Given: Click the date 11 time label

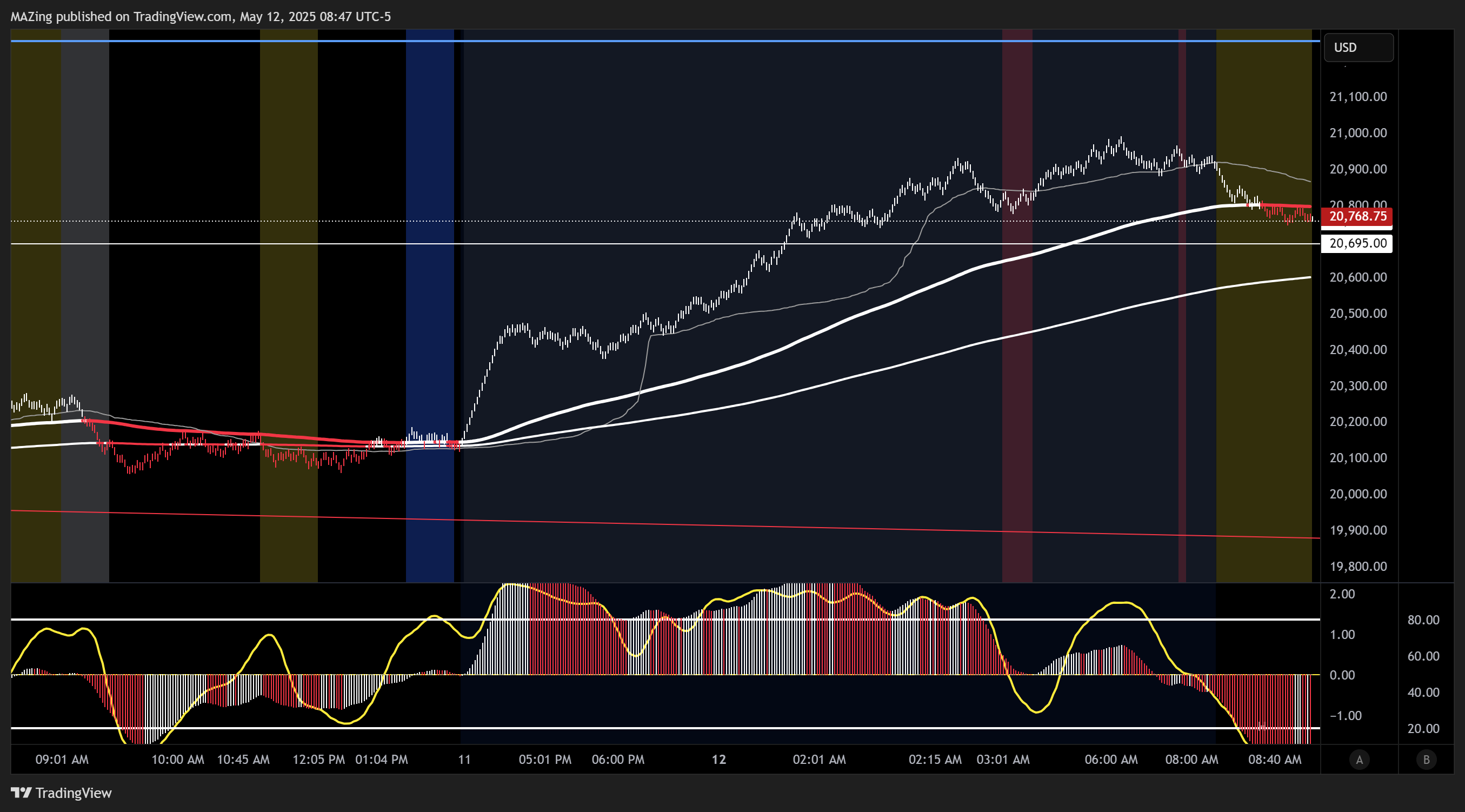Looking at the screenshot, I should pos(464,760).
